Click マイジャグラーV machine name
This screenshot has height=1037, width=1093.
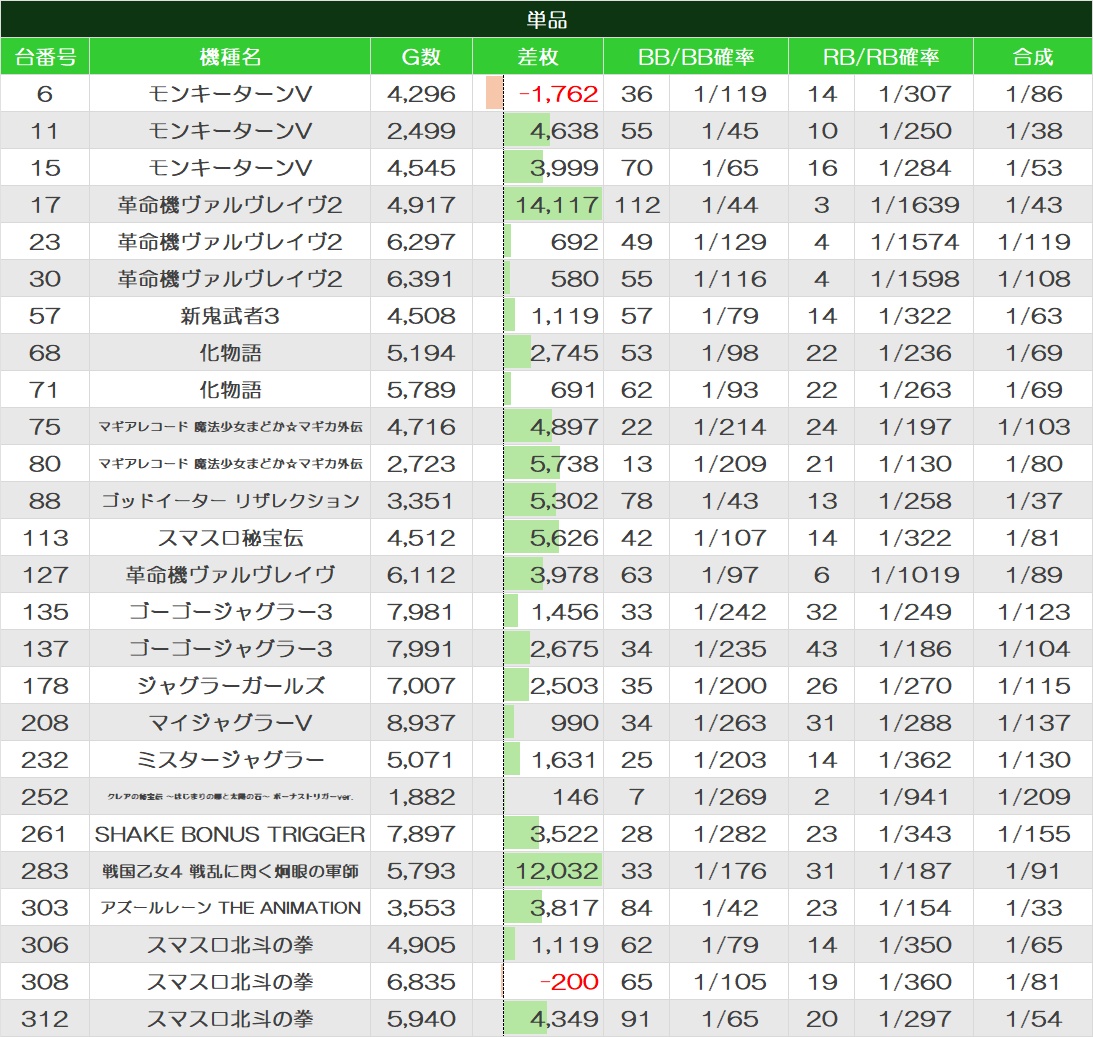tap(230, 722)
